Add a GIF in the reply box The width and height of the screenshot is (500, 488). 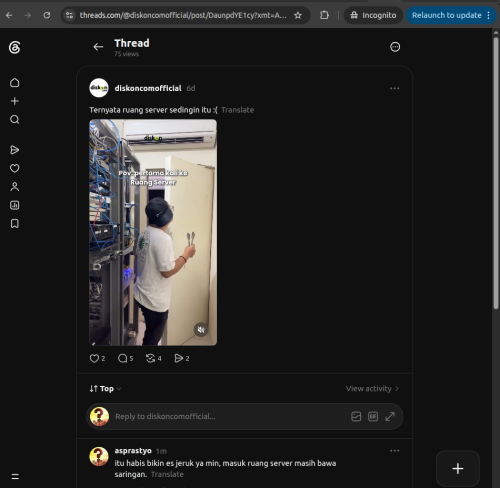coord(373,416)
